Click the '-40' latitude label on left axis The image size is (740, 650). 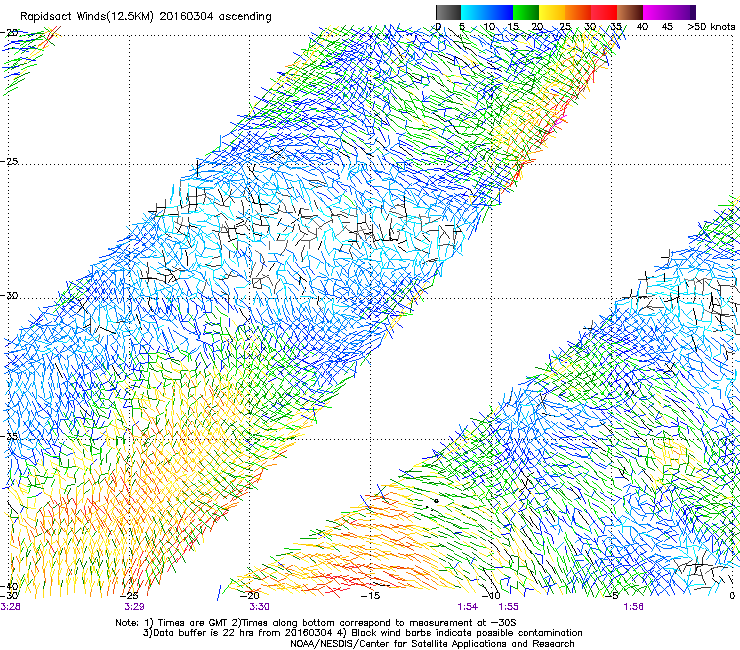(x=10, y=586)
